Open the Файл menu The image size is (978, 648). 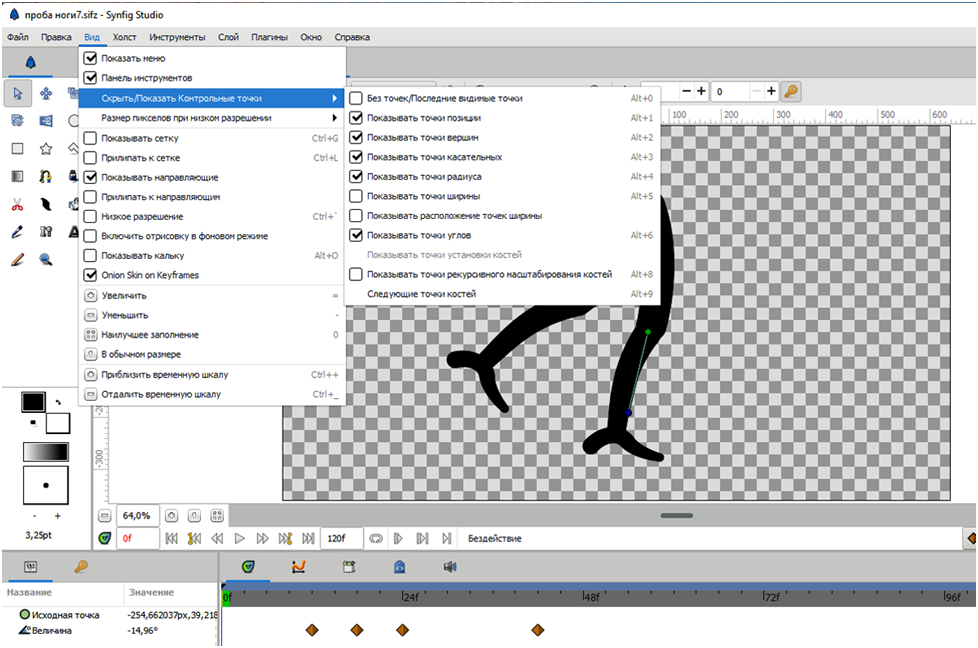17,37
